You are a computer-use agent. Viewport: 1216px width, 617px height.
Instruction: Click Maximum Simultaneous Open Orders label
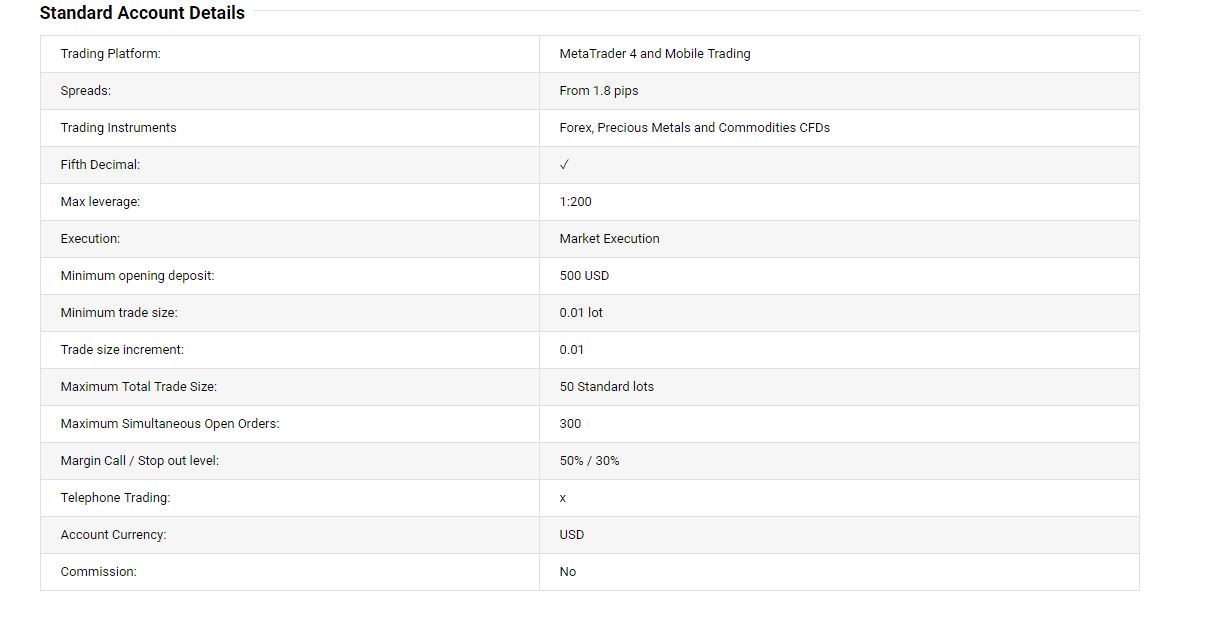(x=170, y=424)
